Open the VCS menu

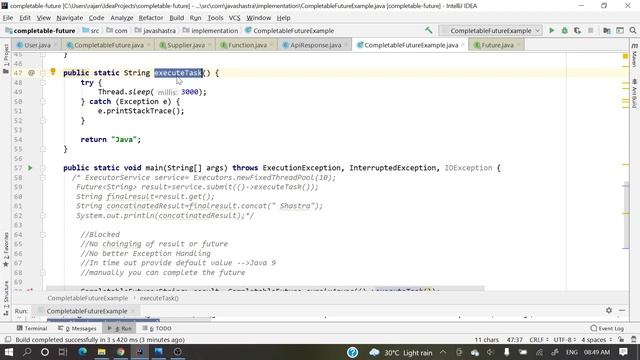tap(234, 18)
